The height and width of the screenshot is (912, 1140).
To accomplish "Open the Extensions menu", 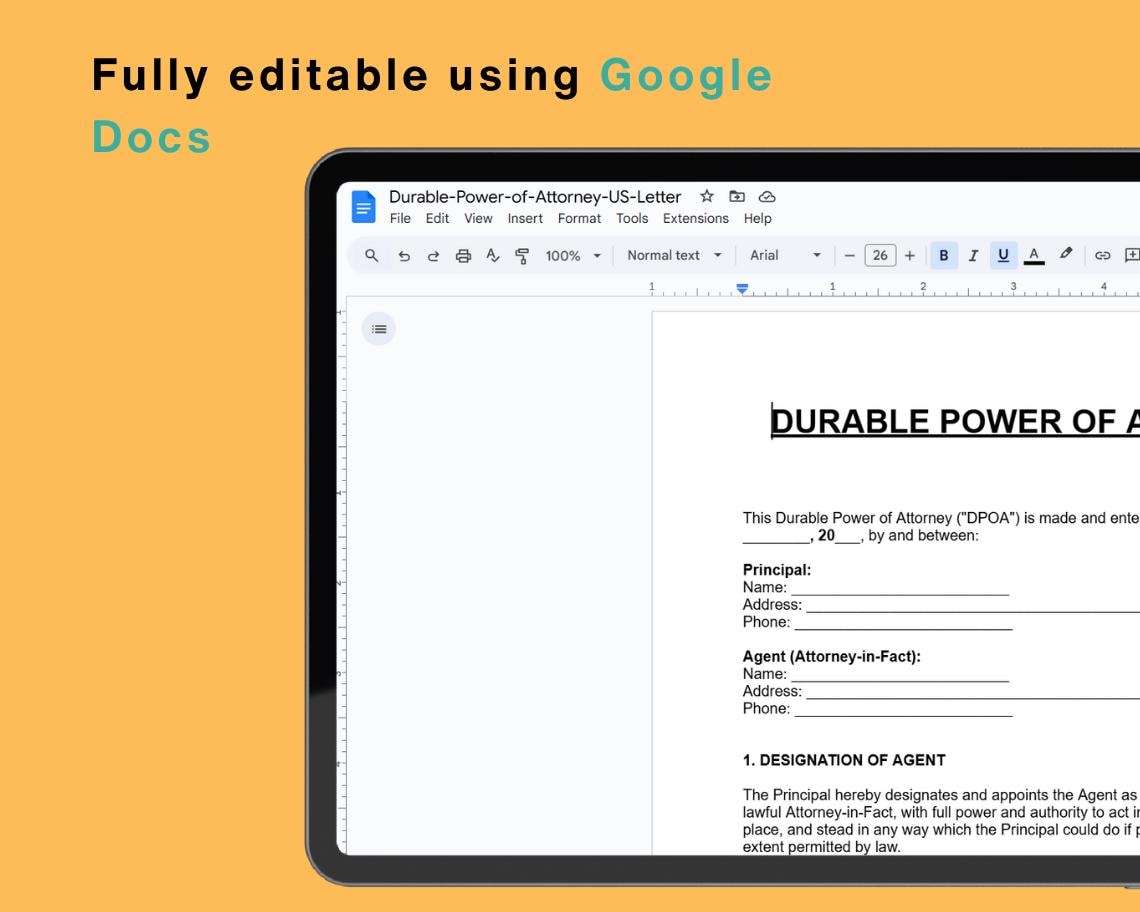I will [x=696, y=218].
